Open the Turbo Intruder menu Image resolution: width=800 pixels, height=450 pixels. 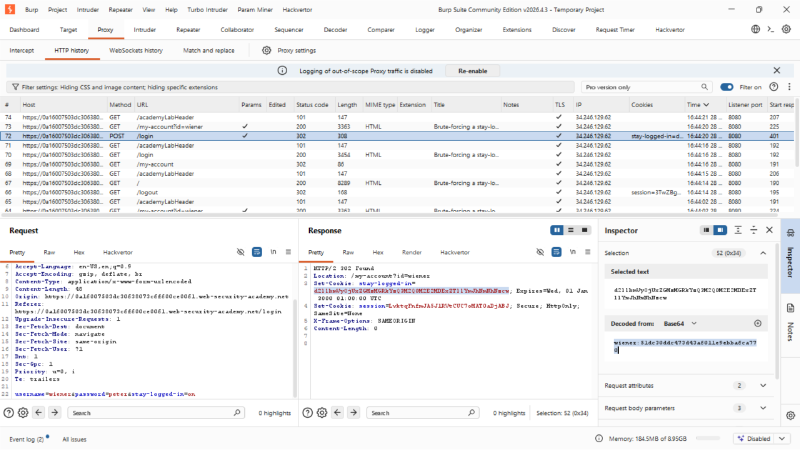[207, 10]
